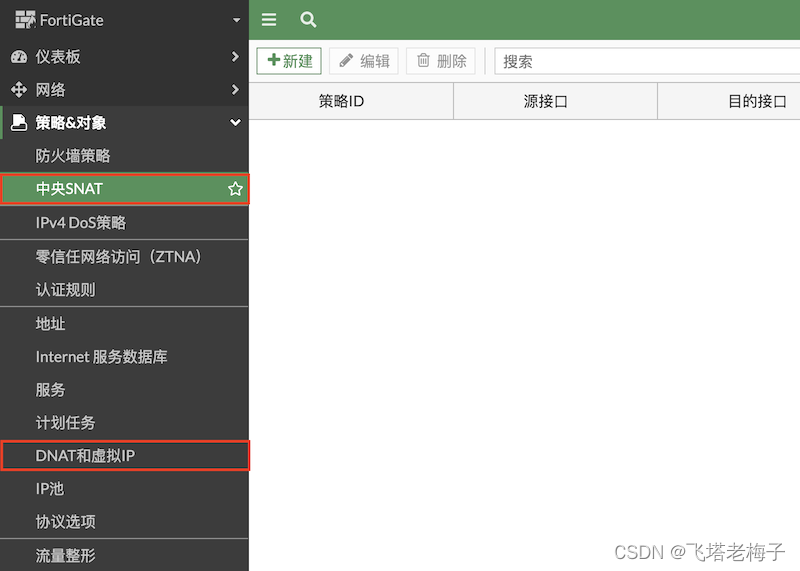The height and width of the screenshot is (571, 800).
Task: Sort by 策略ID column header
Action: coord(351,101)
